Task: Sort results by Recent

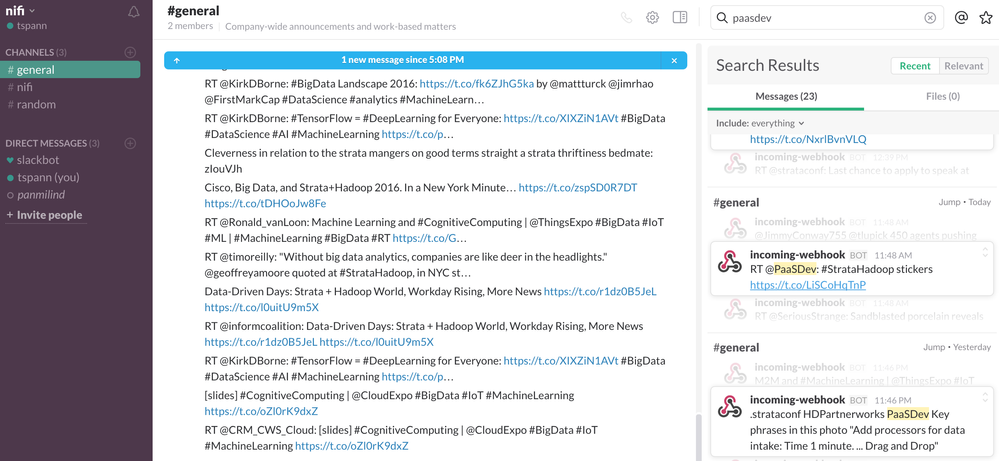Action: [x=915, y=66]
